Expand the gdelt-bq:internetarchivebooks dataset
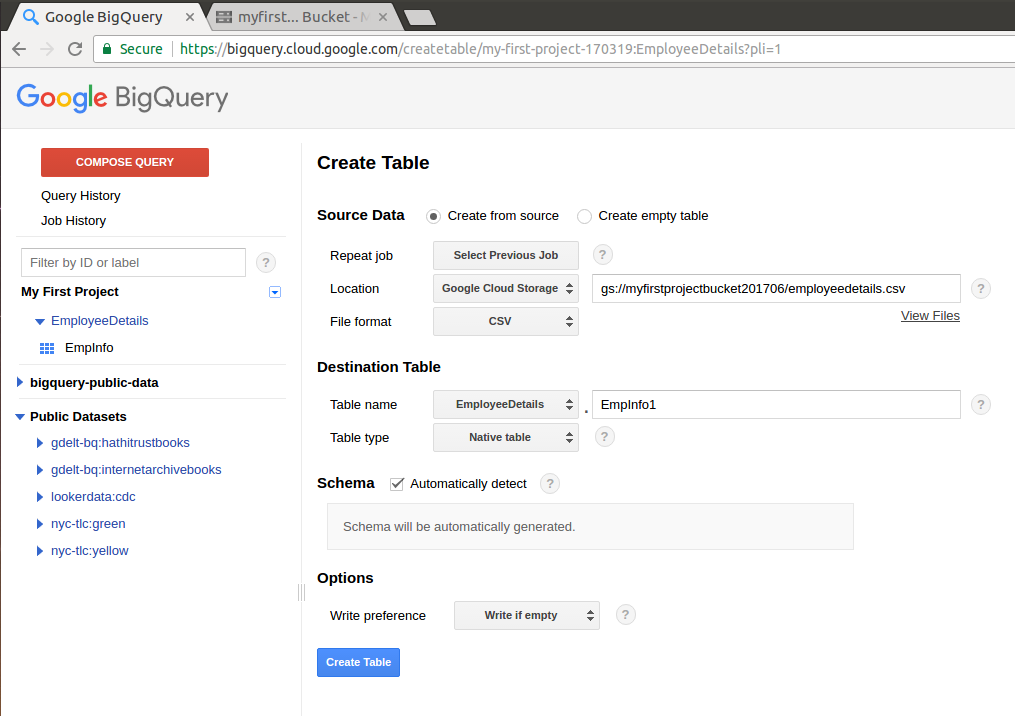The width and height of the screenshot is (1015, 716). click(x=39, y=470)
